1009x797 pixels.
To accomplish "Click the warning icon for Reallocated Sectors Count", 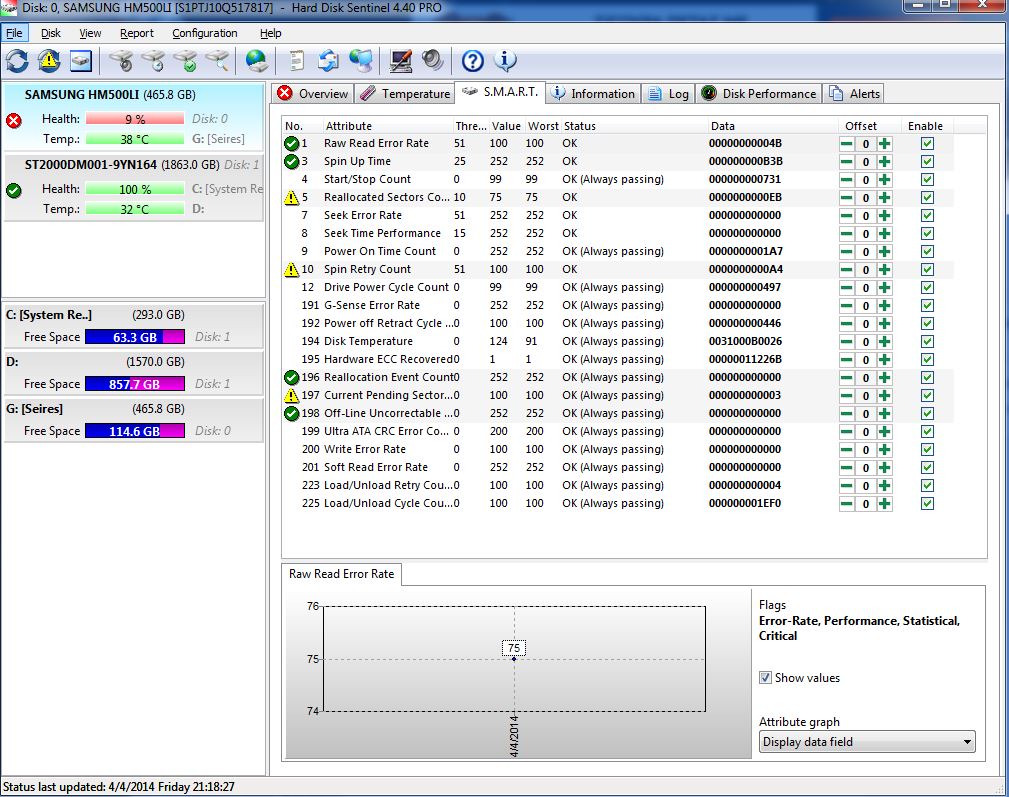I will [292, 197].
